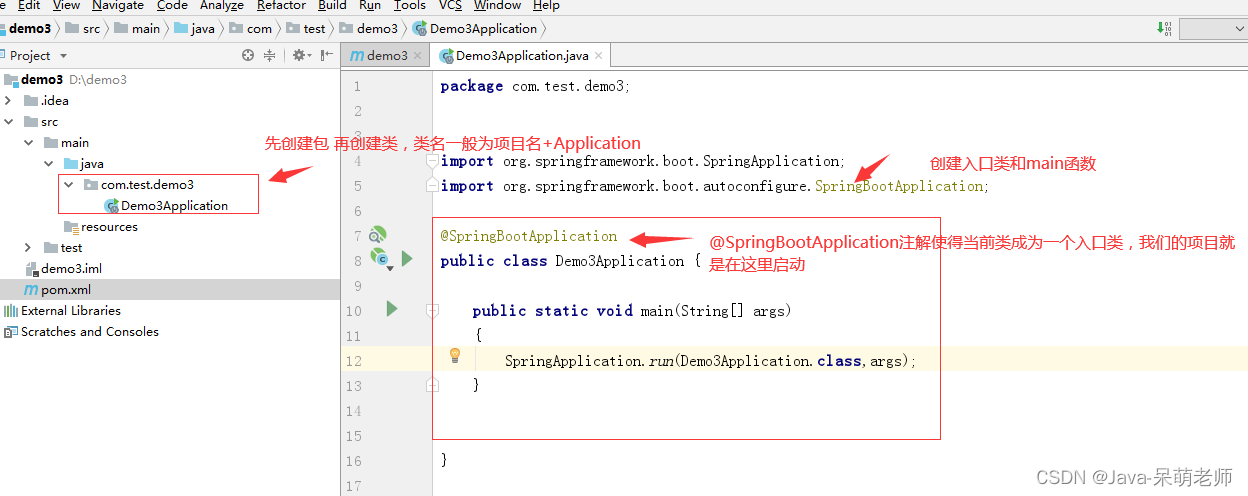This screenshot has width=1248, height=496.
Task: Open the run configuration dropdown at top right
Action: (1213, 28)
